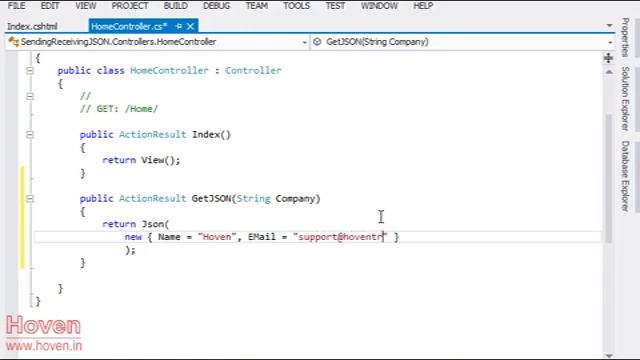Open the Database Explorer side tab
Viewport: 640px width, 360px height.
tap(624, 176)
